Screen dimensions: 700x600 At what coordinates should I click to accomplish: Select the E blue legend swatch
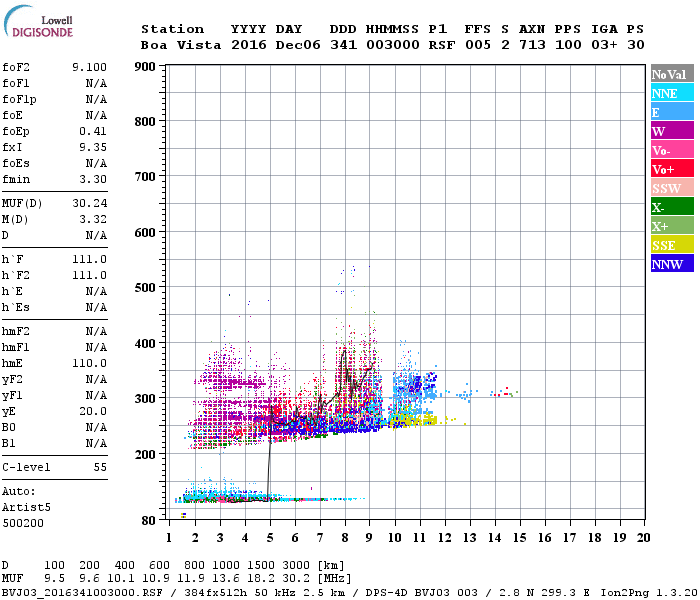(x=672, y=112)
